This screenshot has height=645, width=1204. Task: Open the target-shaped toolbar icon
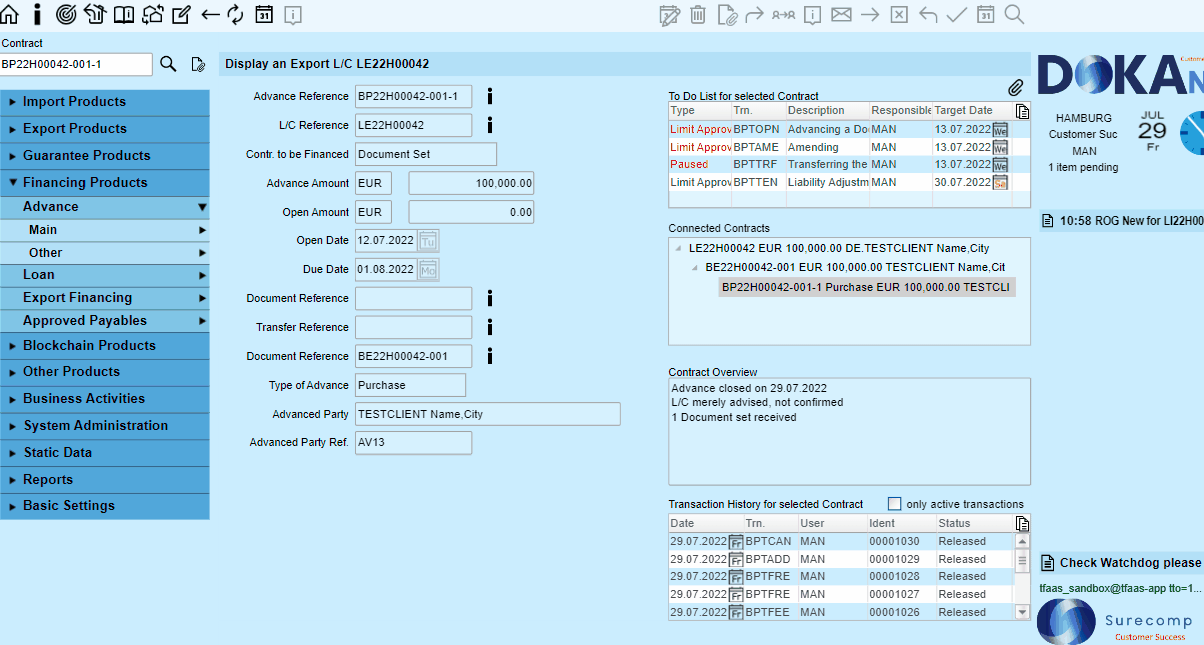point(66,14)
